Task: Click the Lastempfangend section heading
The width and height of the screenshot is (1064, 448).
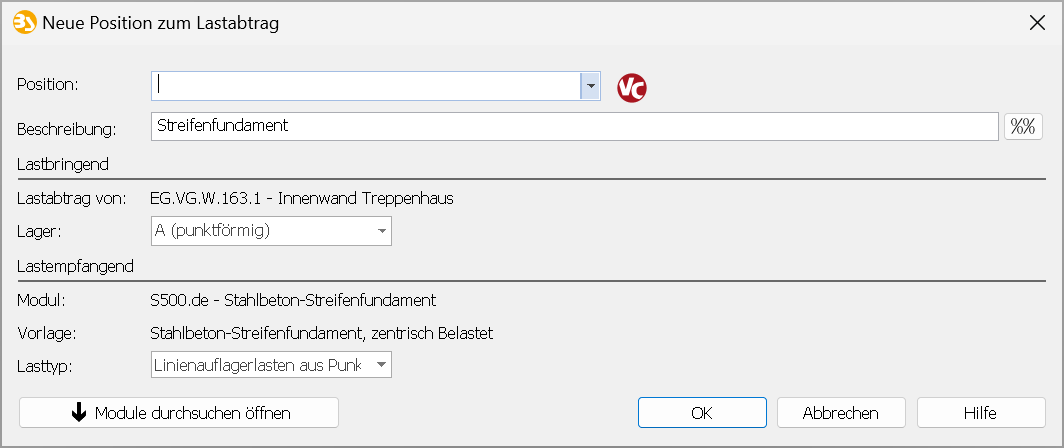Action: (x=75, y=266)
